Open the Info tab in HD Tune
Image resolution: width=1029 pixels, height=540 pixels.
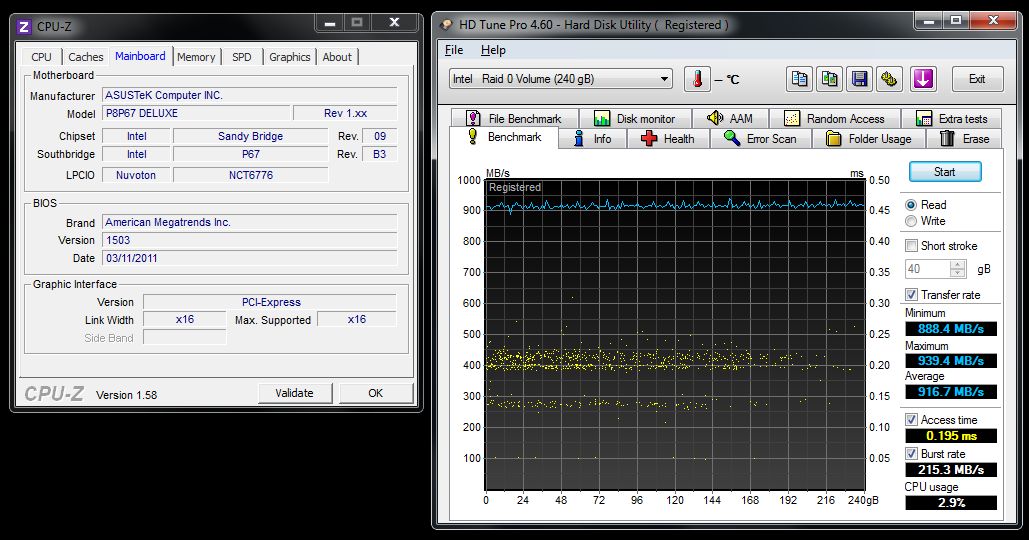point(593,139)
